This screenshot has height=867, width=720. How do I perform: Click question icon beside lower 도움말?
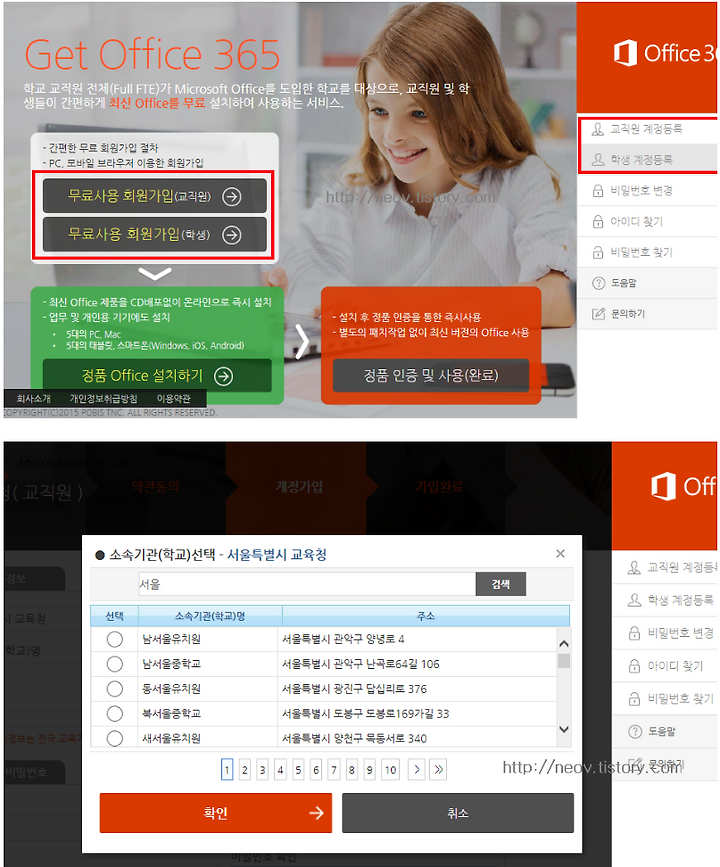(x=635, y=732)
